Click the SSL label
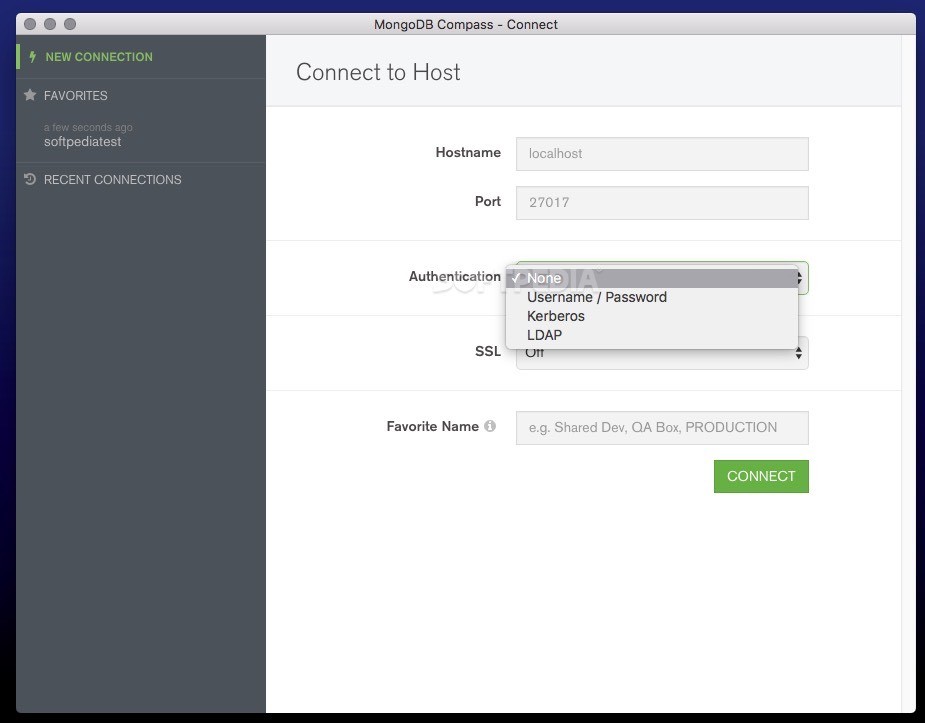The image size is (925, 723). 488,351
